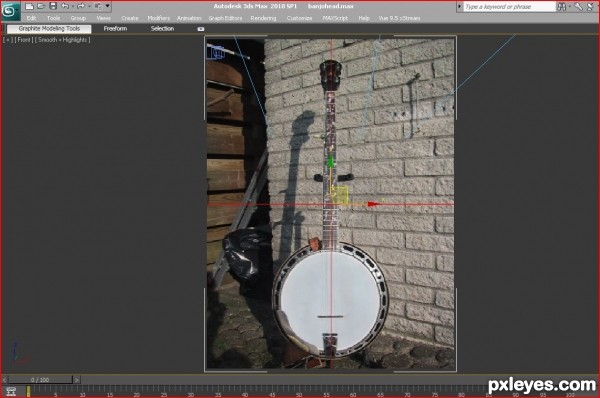Screen dimensions: 600x398
Task: Open the Rendering menu
Action: coord(263,18)
